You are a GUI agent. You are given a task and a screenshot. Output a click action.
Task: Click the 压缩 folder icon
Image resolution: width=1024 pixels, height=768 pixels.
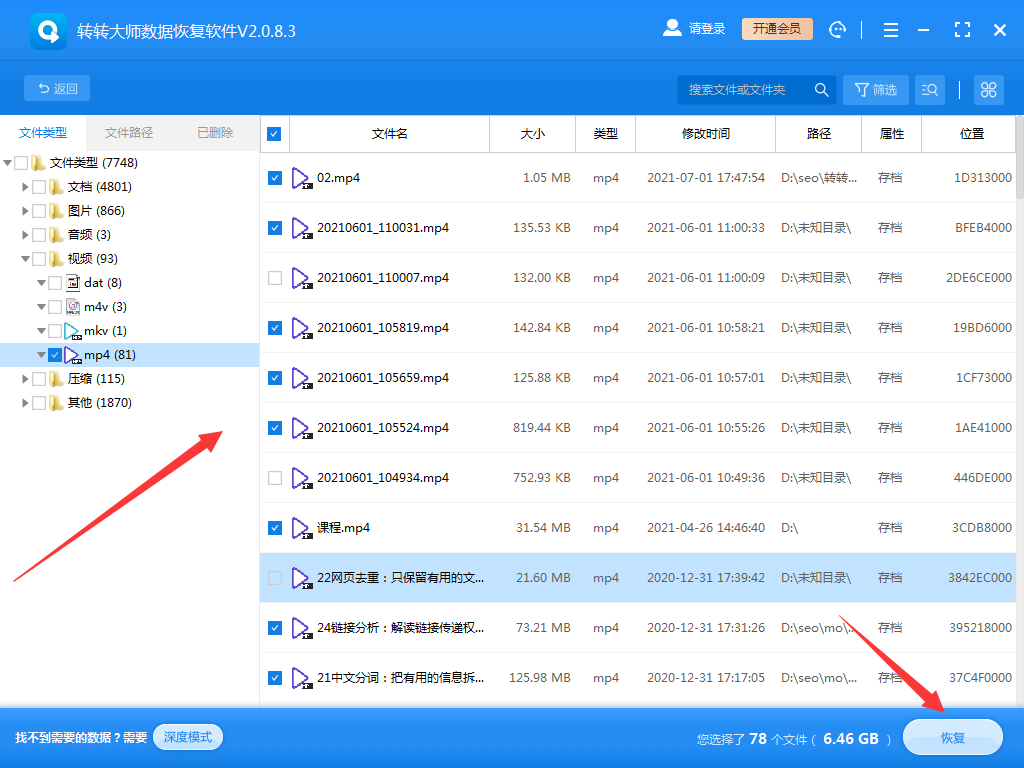pyautogui.click(x=56, y=379)
